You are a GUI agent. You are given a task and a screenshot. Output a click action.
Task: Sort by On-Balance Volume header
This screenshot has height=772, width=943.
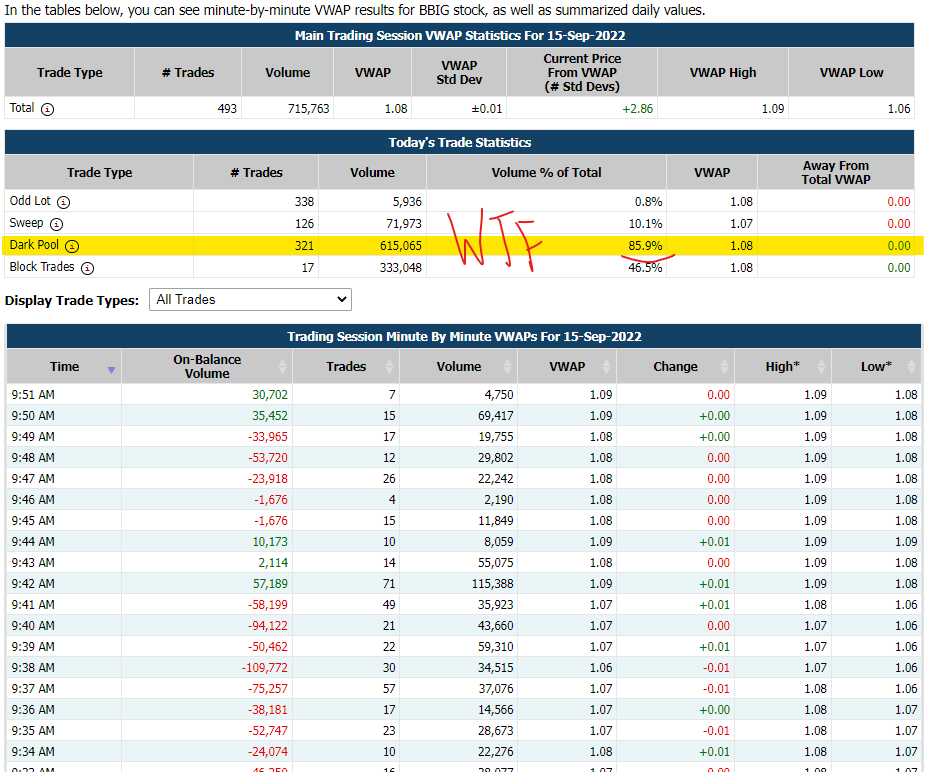tap(207, 367)
